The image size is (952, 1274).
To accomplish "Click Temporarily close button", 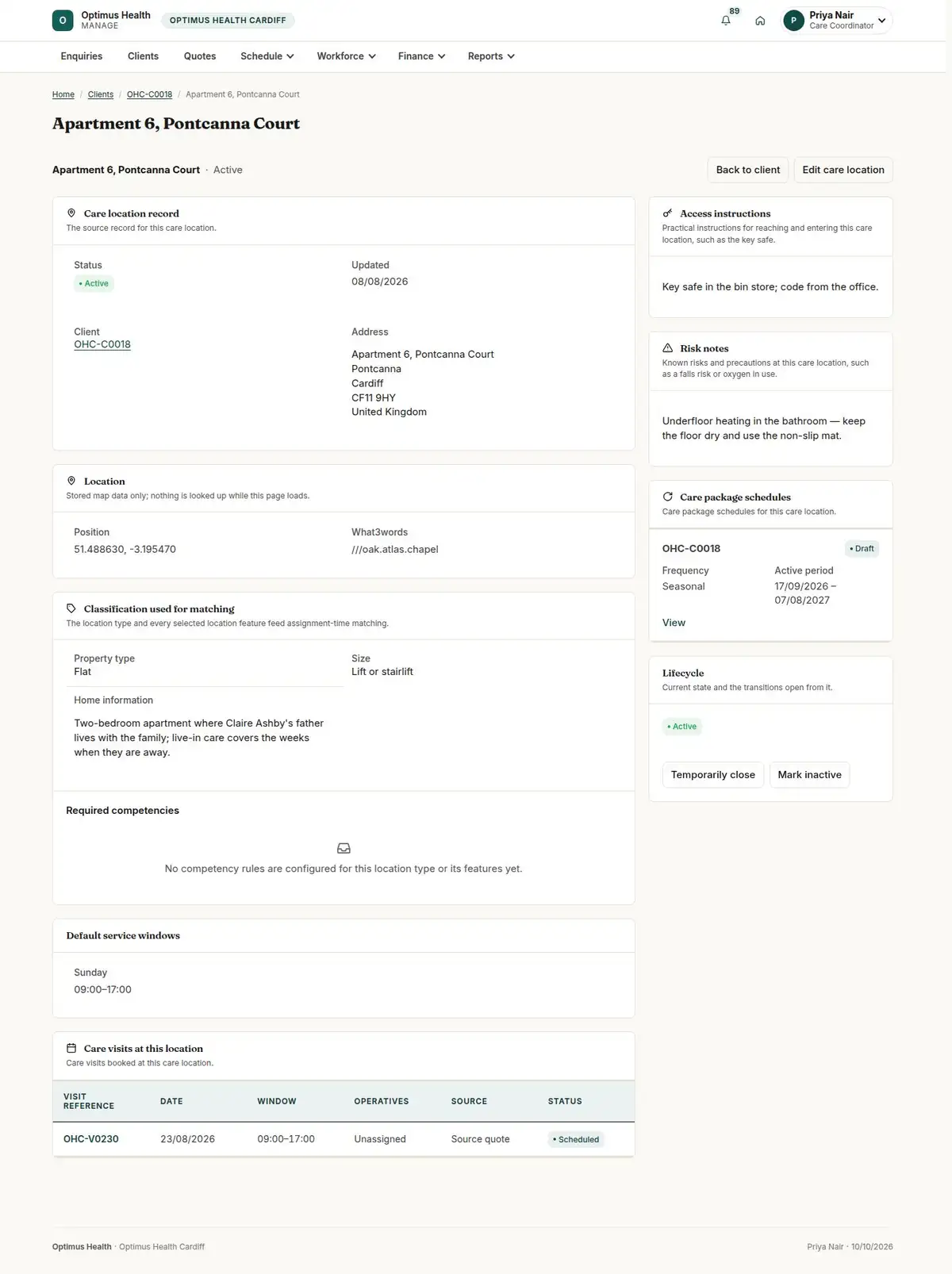I will 713,775.
